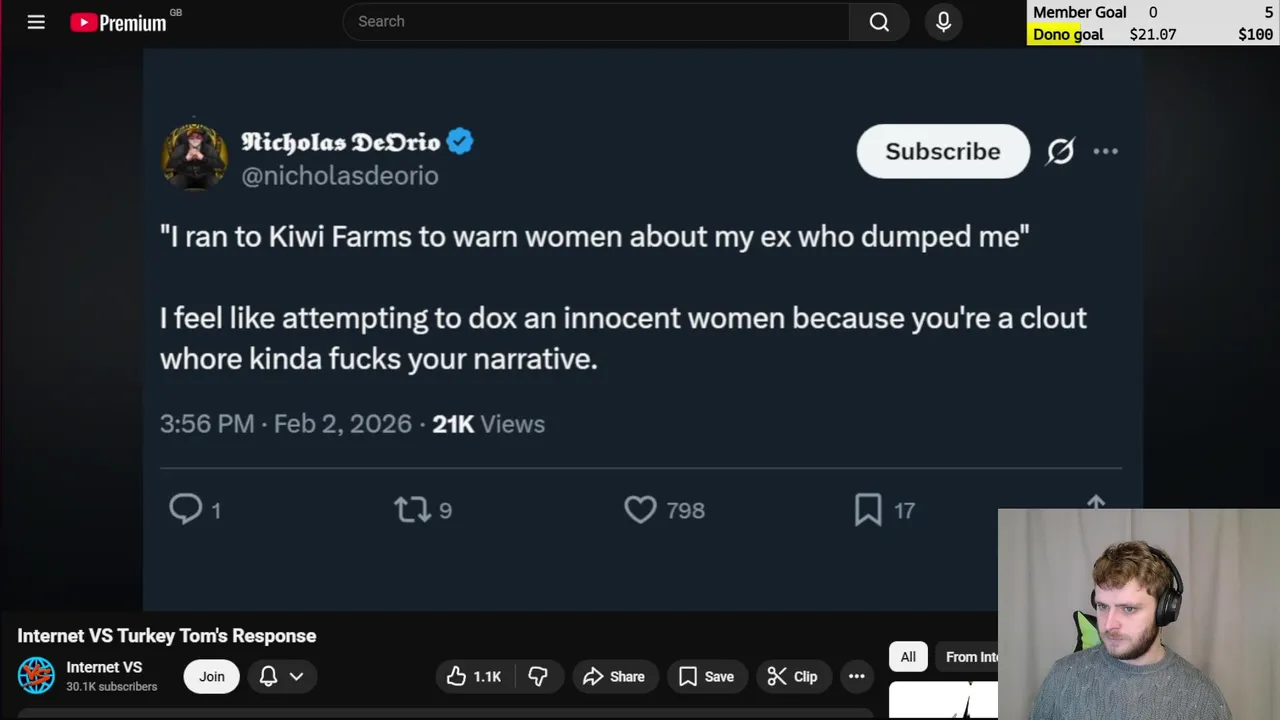Click the tweet repost icon

pos(412,509)
